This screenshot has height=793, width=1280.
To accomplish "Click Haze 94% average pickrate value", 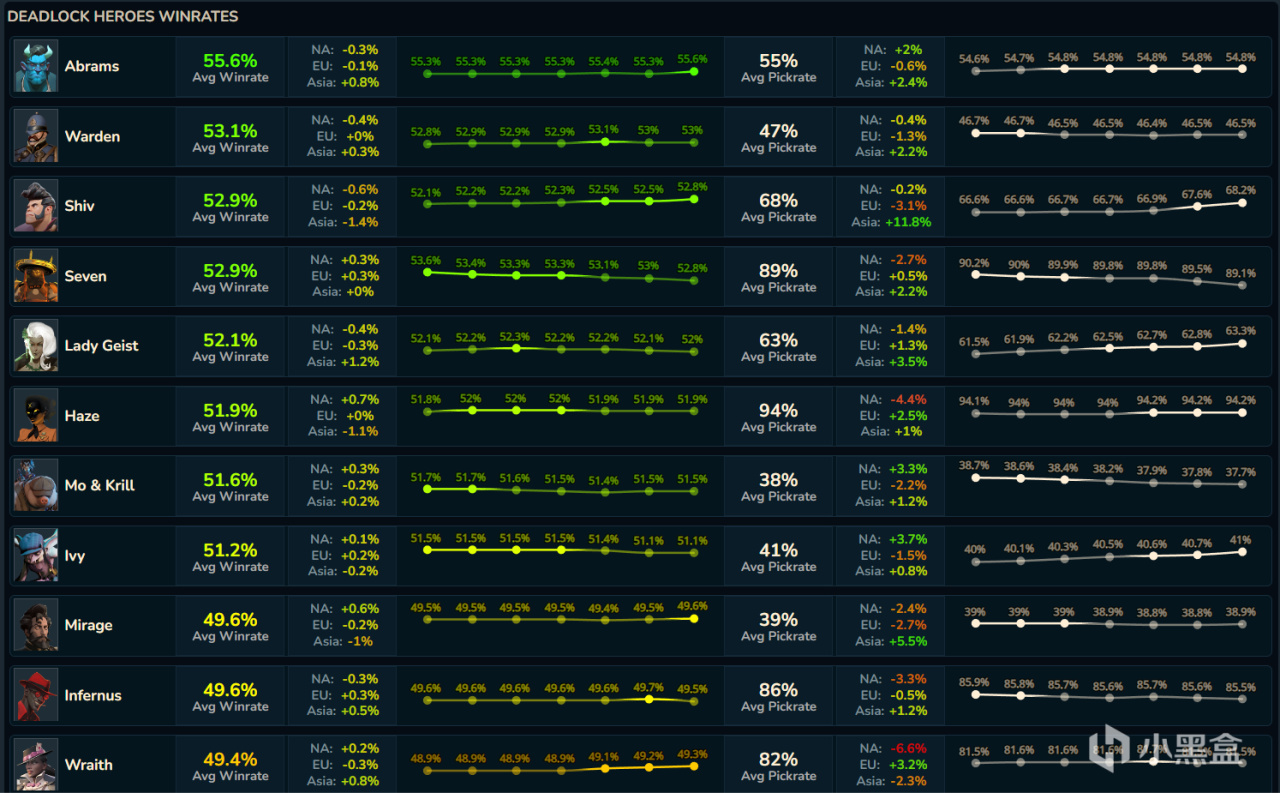I will point(778,410).
